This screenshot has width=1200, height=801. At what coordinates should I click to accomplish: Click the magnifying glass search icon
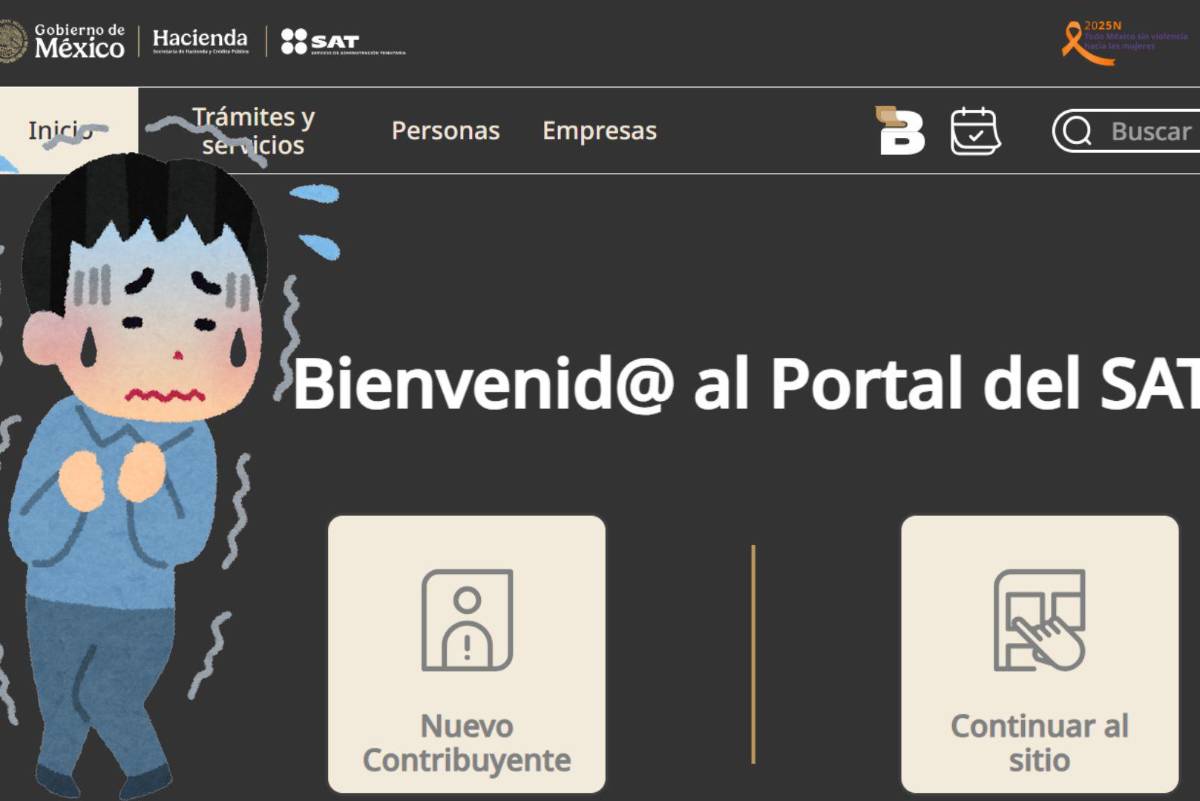(1077, 132)
